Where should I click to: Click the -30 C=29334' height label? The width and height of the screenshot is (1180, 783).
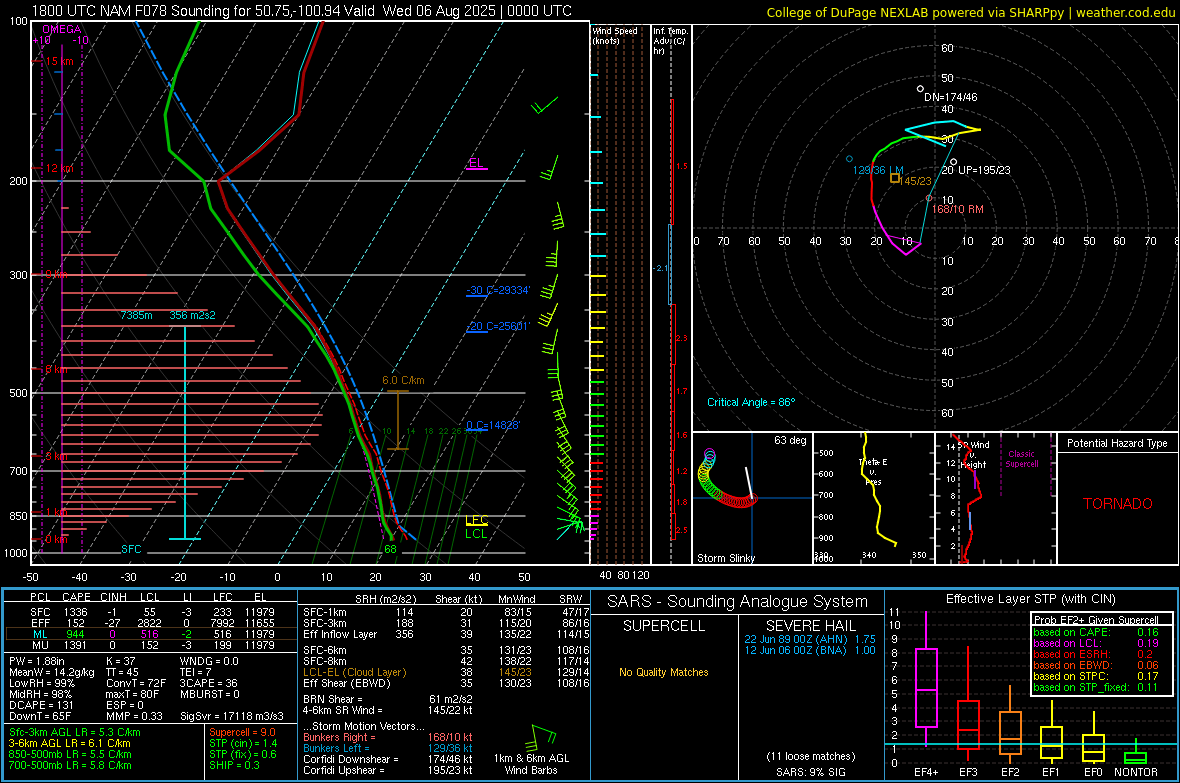pos(498,290)
